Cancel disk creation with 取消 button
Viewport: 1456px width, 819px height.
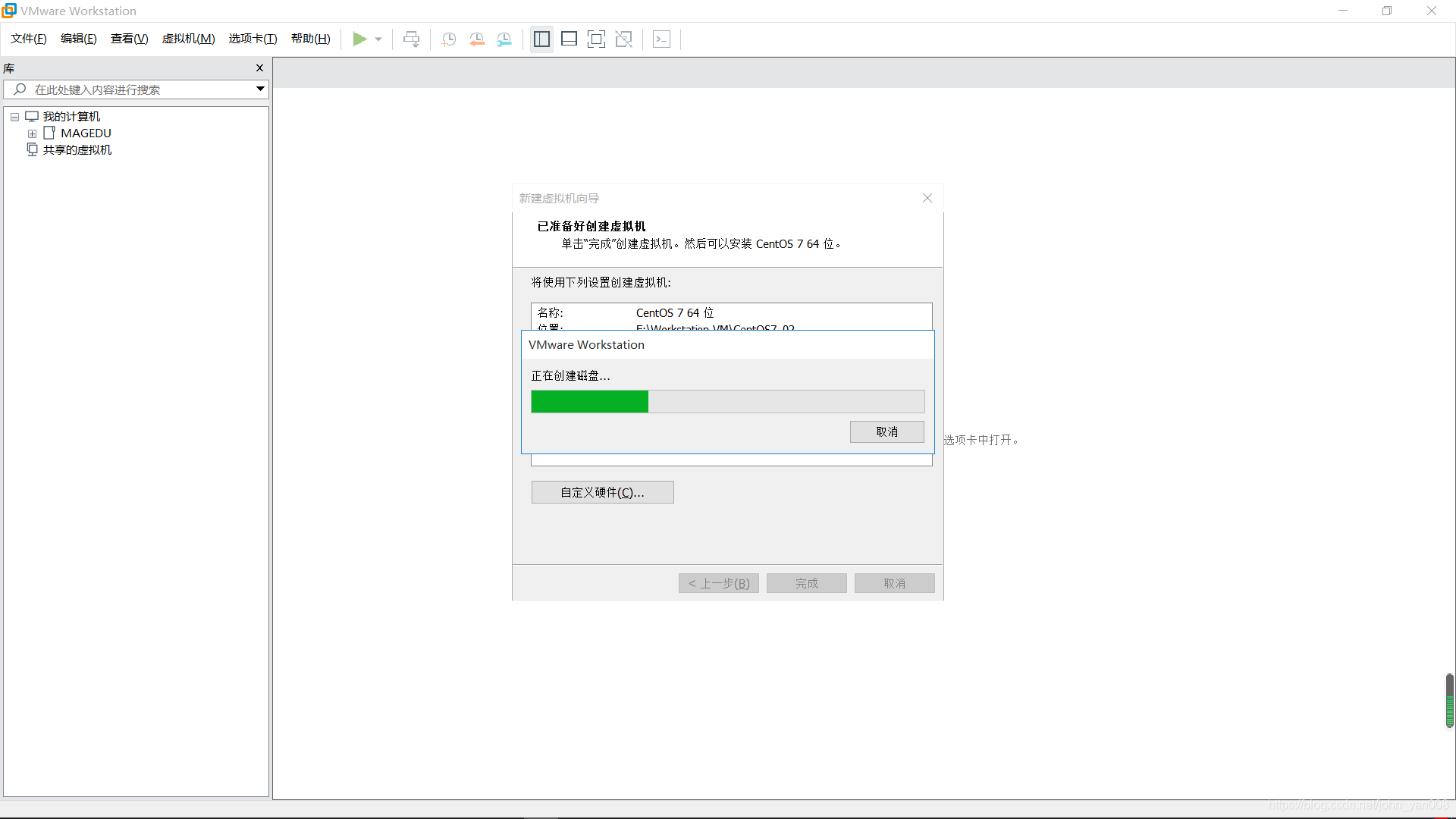(x=886, y=431)
